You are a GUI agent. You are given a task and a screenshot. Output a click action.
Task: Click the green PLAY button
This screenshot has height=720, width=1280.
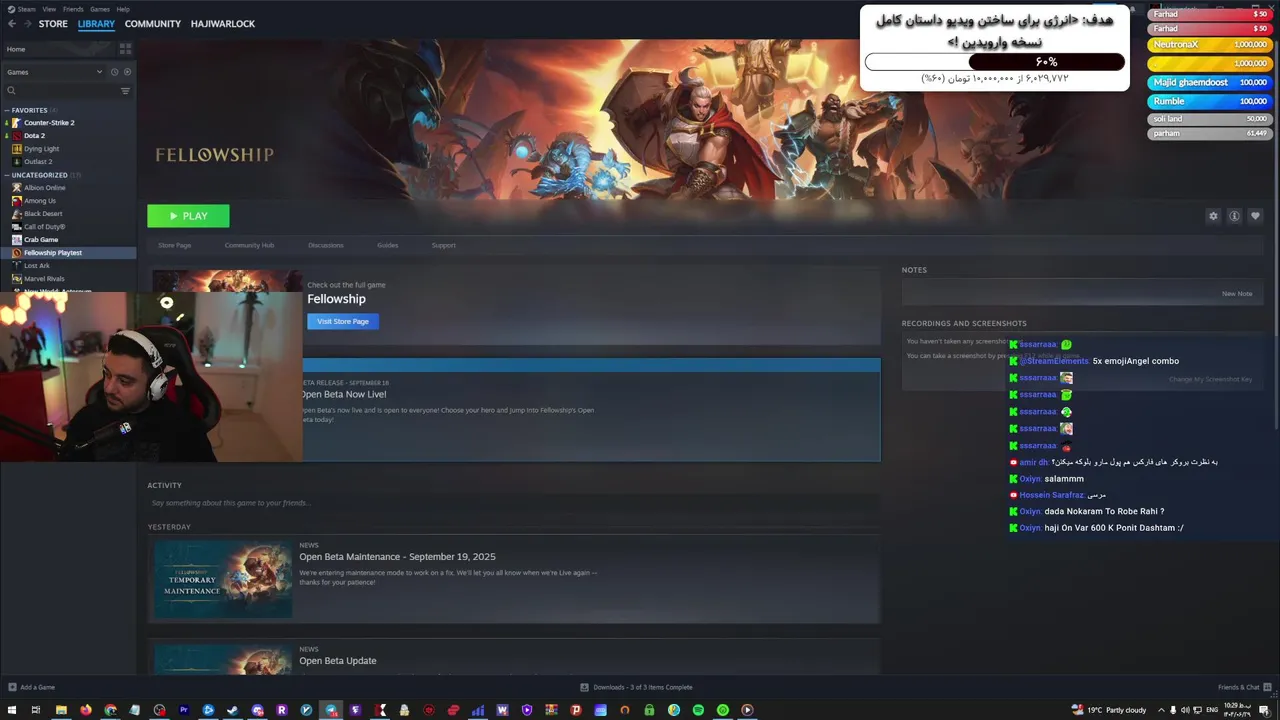point(188,216)
